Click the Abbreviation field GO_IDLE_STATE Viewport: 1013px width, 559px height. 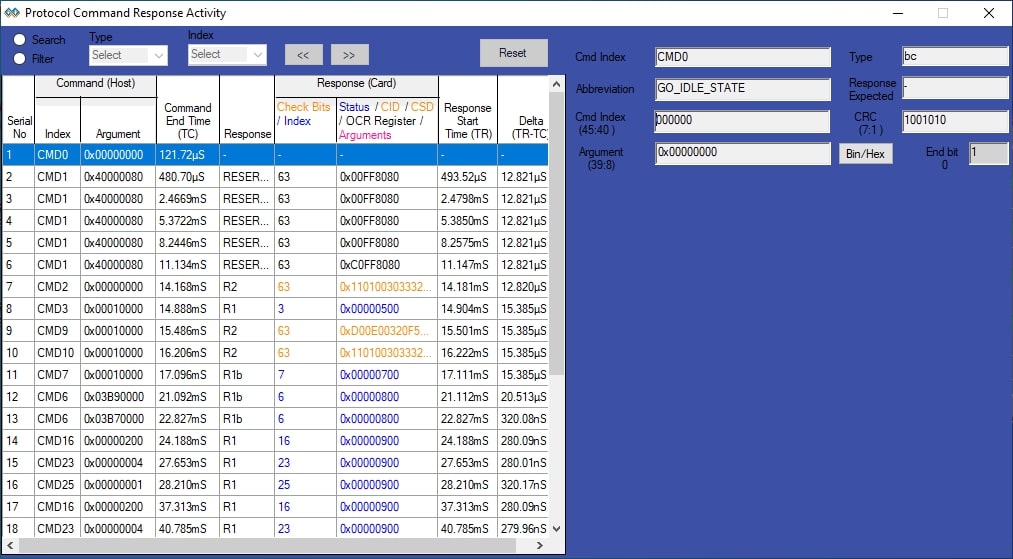(742, 89)
